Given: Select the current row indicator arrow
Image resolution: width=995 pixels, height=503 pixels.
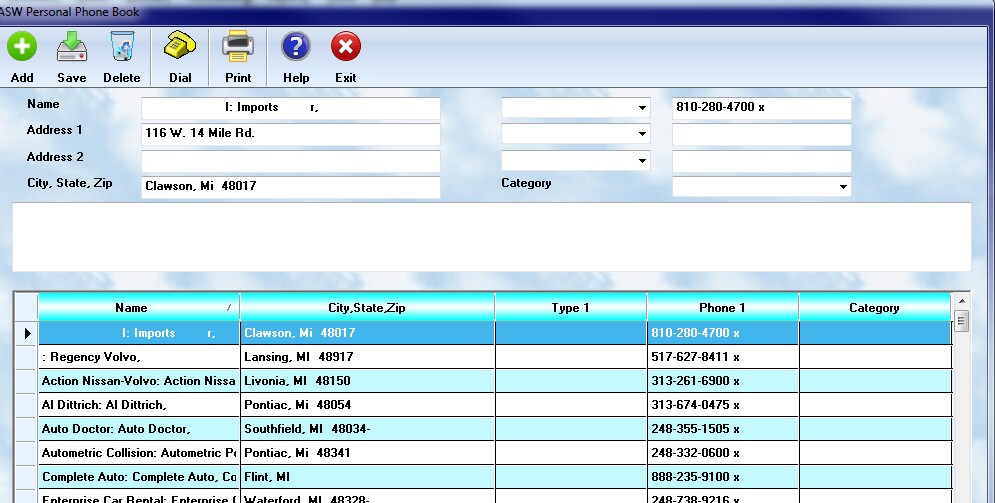Looking at the screenshot, I should pos(26,333).
